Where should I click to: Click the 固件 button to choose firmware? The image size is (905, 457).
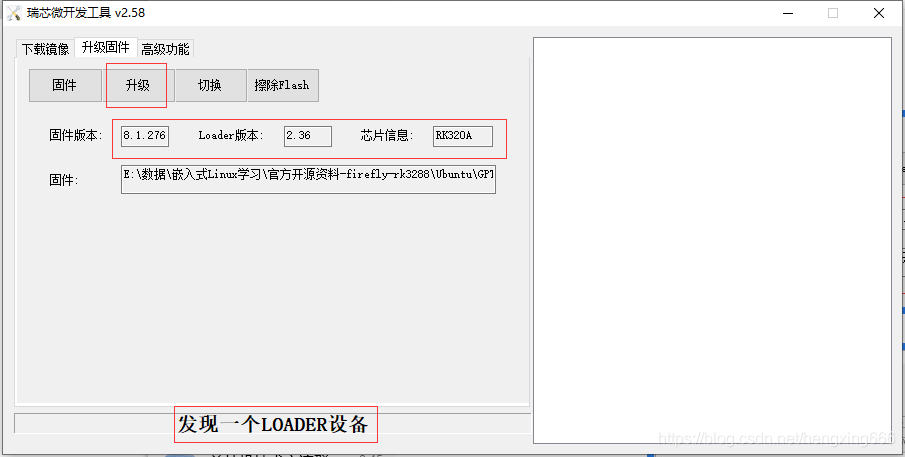click(65, 85)
